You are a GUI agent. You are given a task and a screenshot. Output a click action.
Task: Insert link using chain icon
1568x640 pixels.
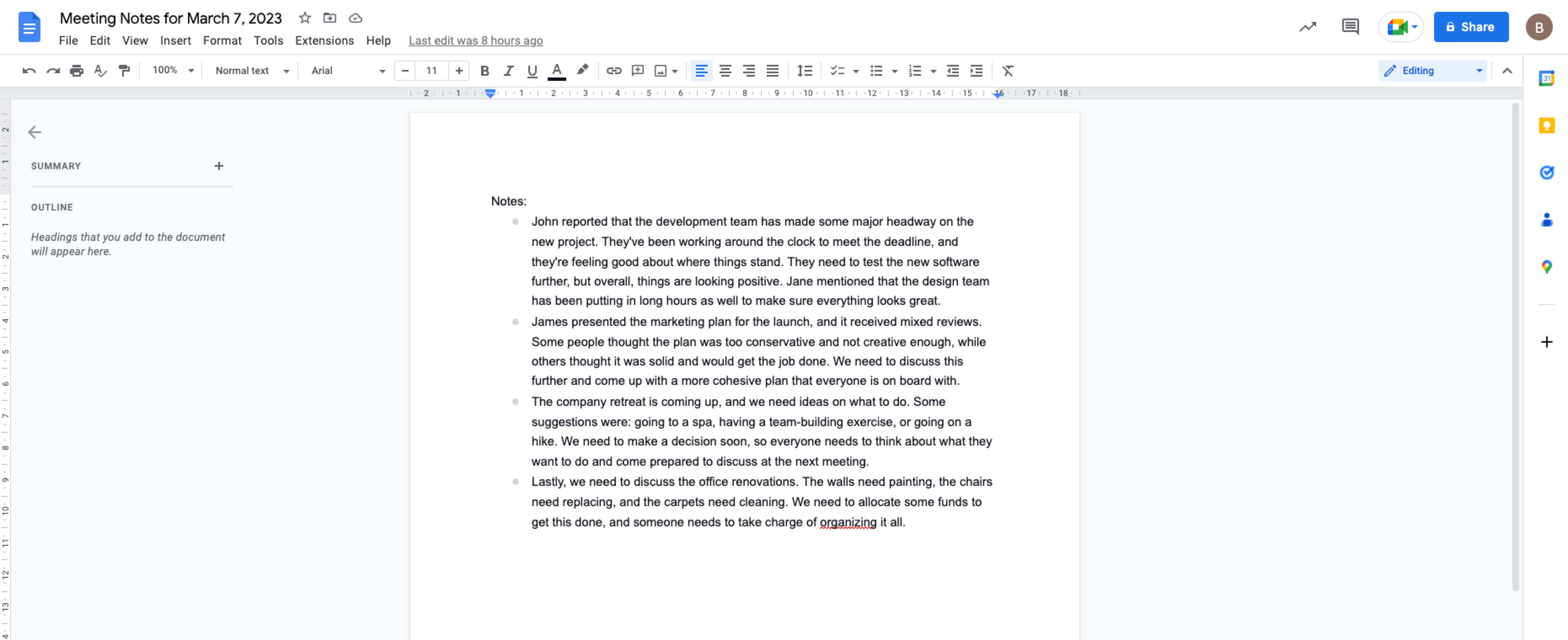[613, 71]
